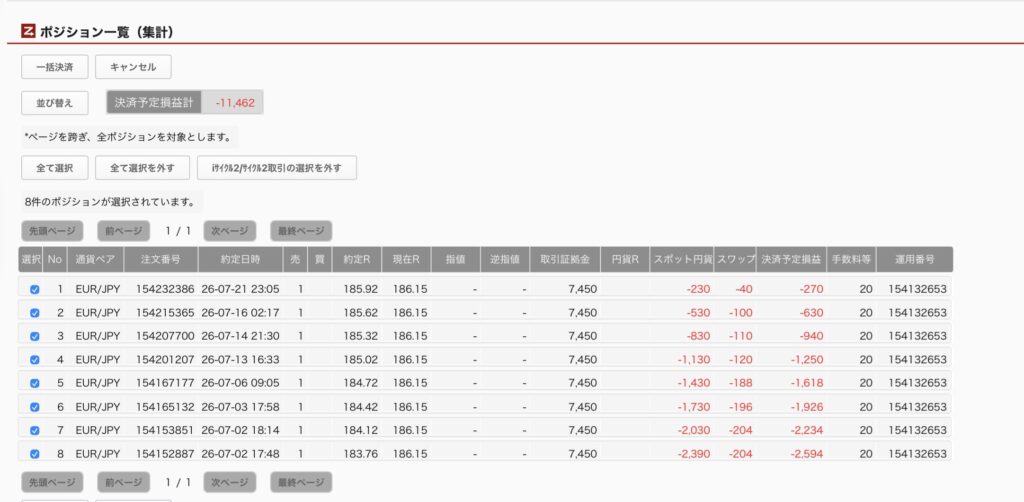Click projected P/L value -270
The width and height of the screenshot is (1024, 502).
pyautogui.click(x=812, y=289)
